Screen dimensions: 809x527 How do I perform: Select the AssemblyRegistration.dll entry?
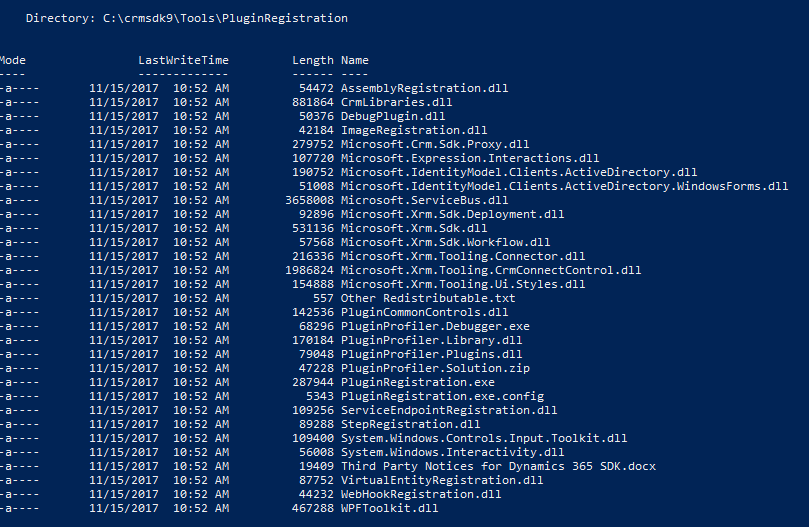[x=254, y=88]
